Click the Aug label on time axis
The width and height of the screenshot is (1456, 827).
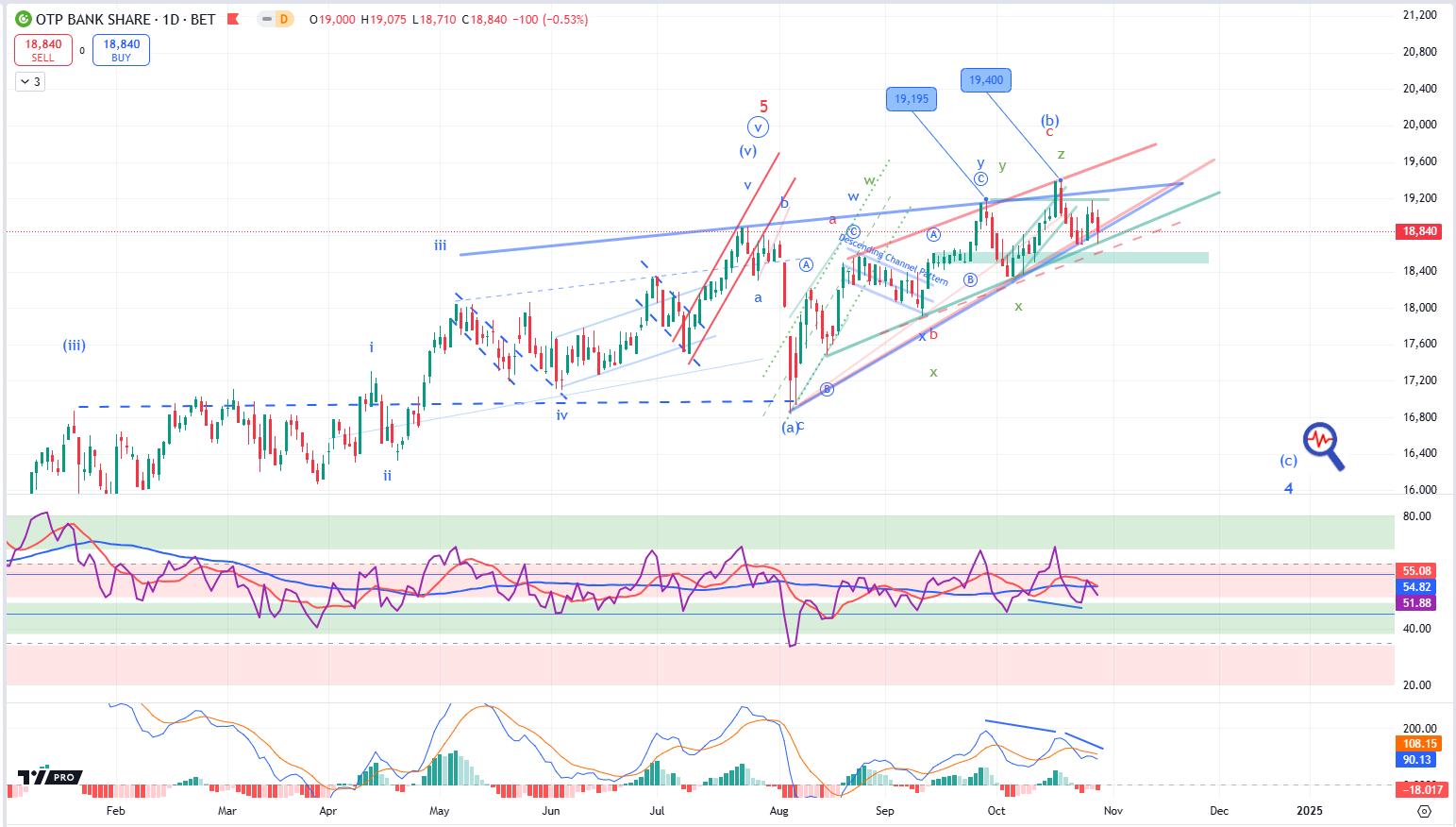coord(779,811)
